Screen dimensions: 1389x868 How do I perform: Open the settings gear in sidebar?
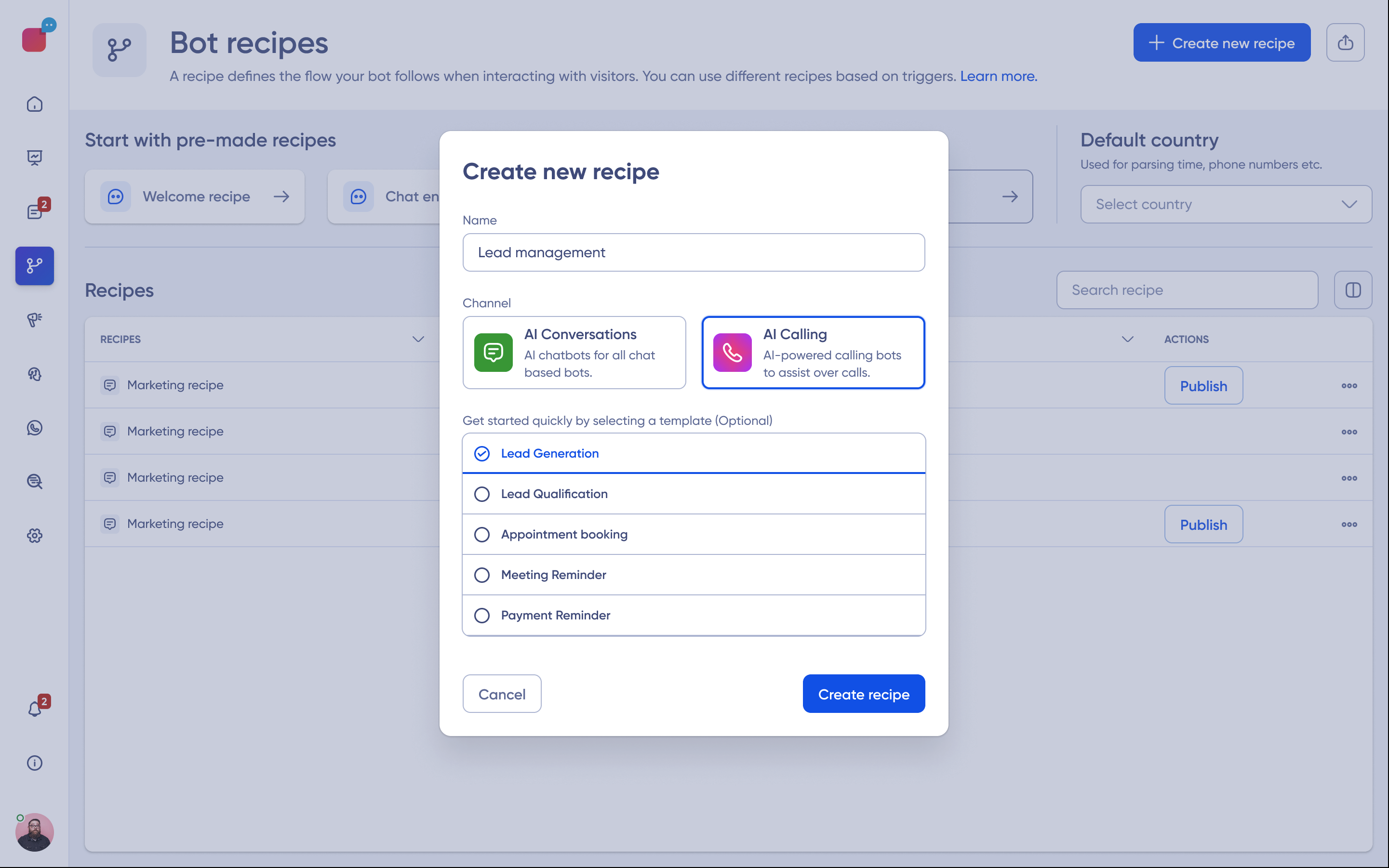[x=35, y=535]
